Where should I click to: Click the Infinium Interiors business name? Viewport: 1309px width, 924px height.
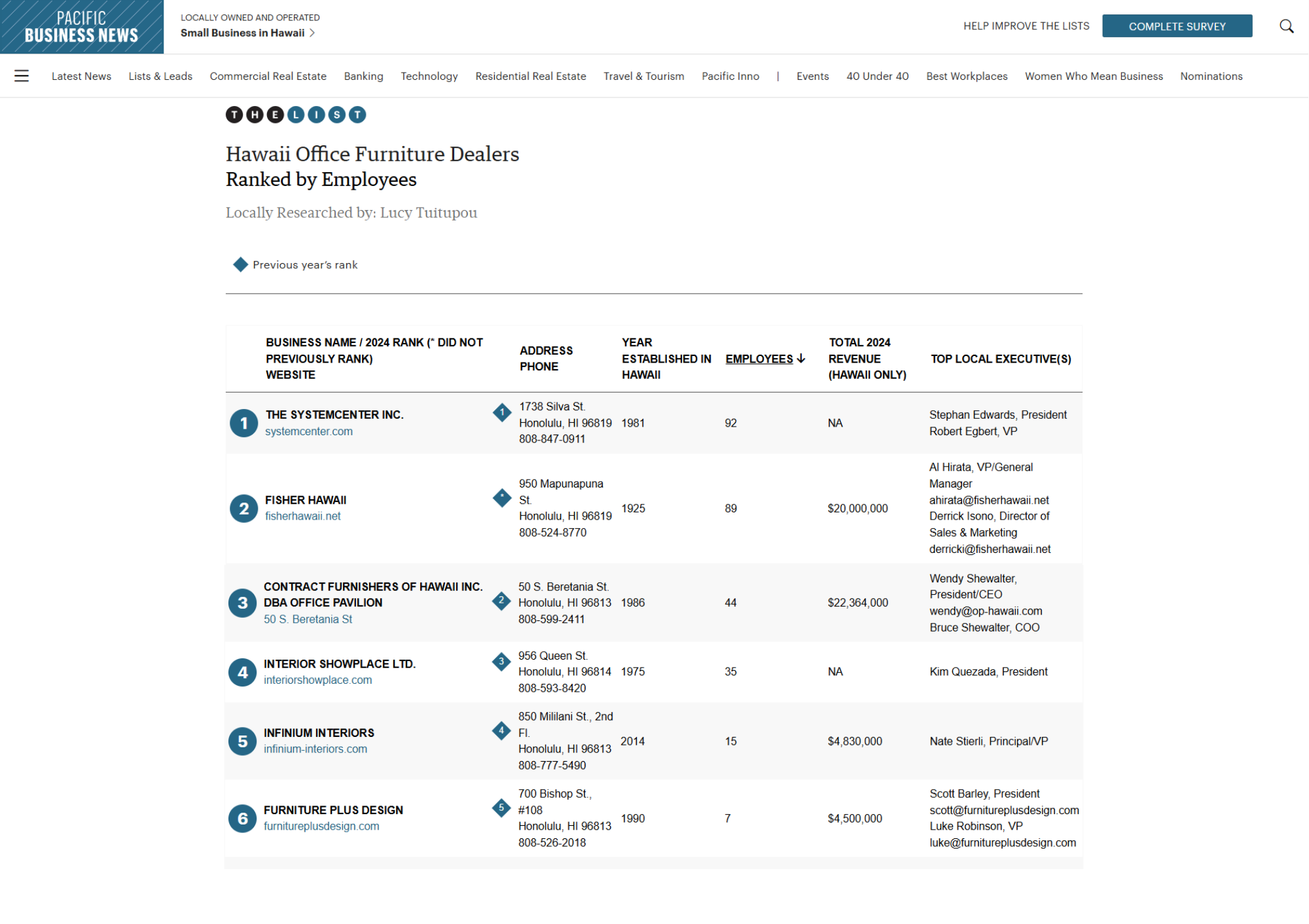click(x=319, y=733)
